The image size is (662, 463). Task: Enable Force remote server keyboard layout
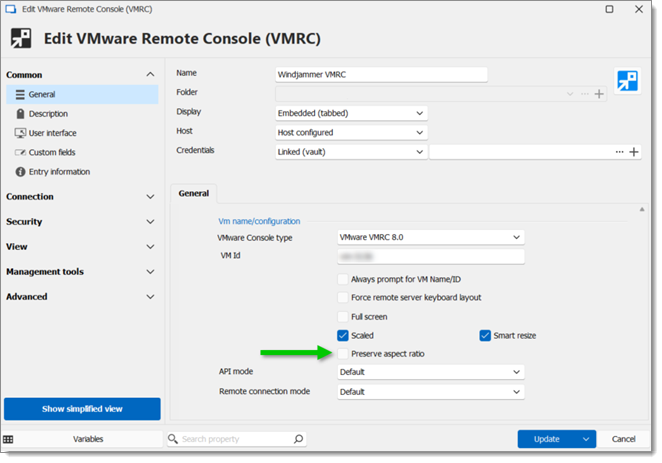(x=343, y=298)
